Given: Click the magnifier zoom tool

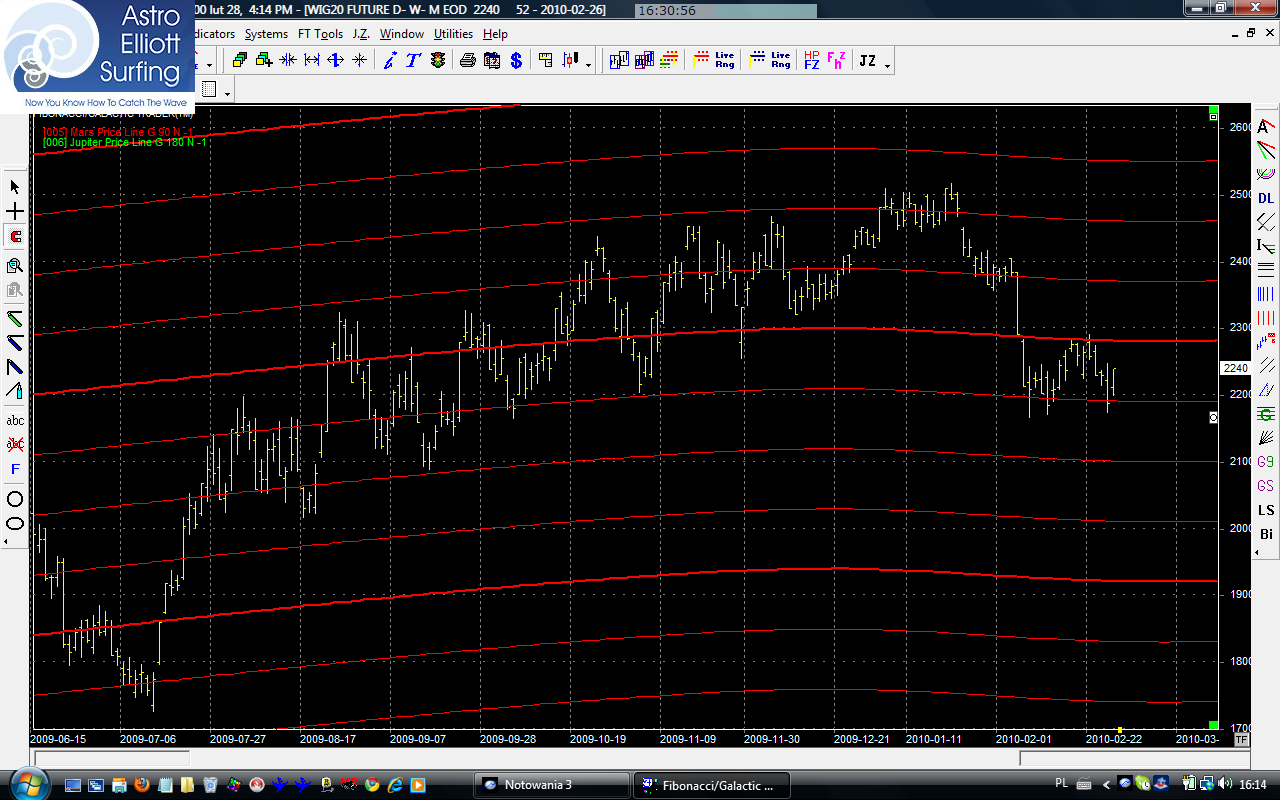Looking at the screenshot, I should pyautogui.click(x=15, y=265).
